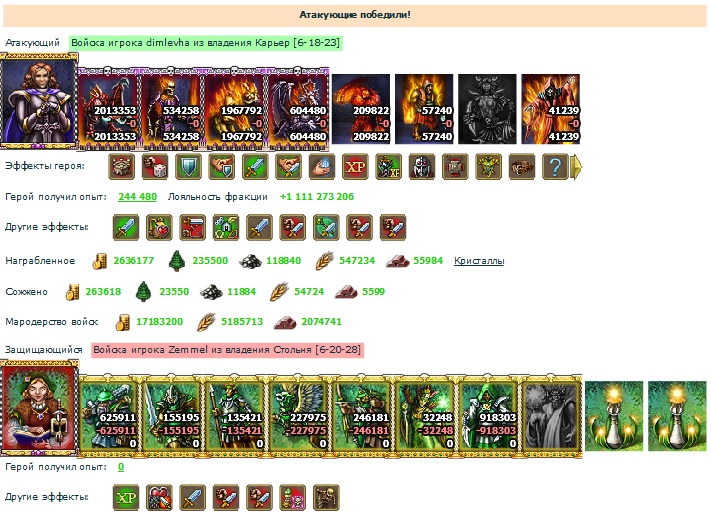The width and height of the screenshot is (711, 516).
Task: Click the dice hero effect icon
Action: point(155,166)
